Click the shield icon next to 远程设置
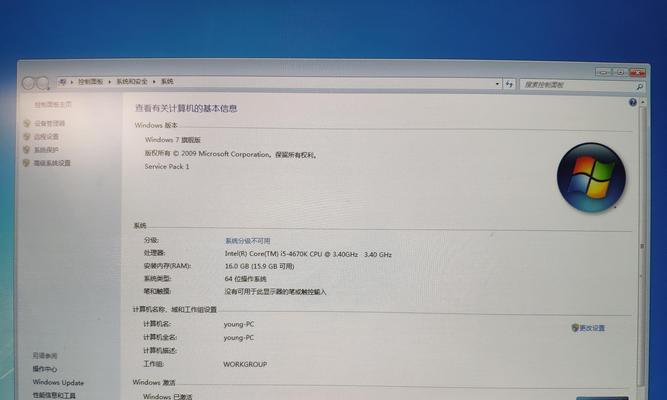This screenshot has height=400, width=667. [x=27, y=137]
